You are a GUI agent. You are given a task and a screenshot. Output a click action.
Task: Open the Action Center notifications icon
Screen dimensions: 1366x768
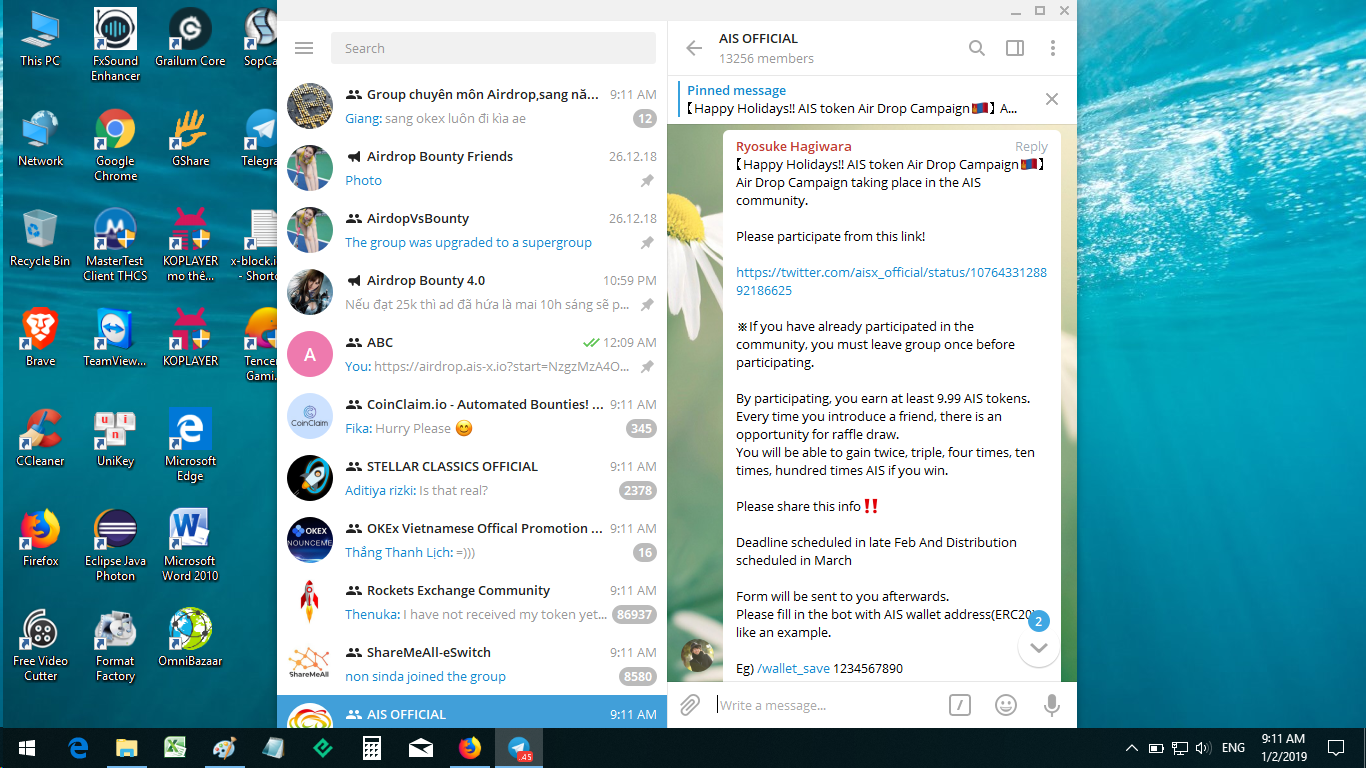[x=1336, y=748]
